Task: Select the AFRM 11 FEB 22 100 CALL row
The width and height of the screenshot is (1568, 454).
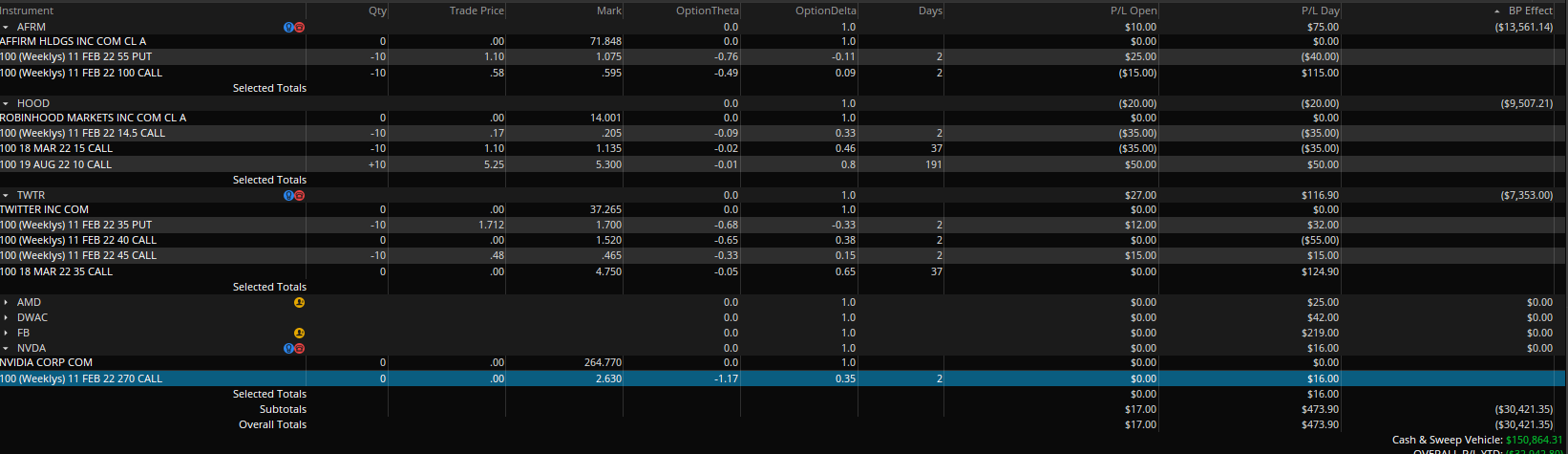Action: tap(783, 73)
